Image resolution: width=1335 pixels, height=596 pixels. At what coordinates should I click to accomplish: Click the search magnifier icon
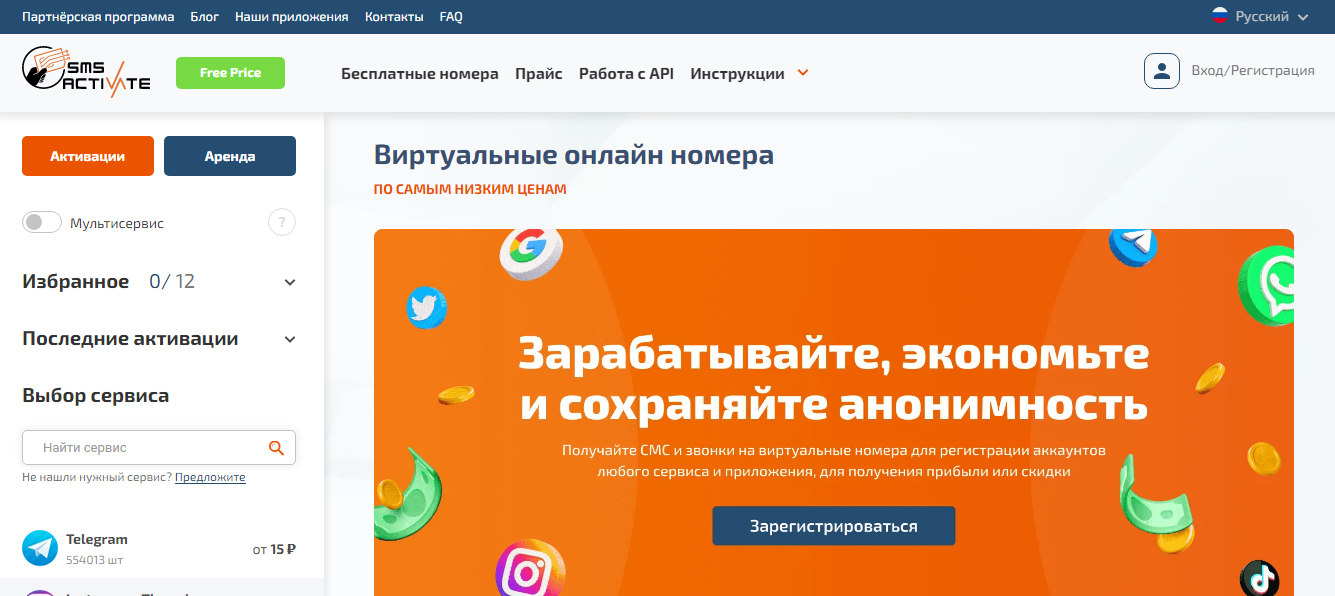277,448
